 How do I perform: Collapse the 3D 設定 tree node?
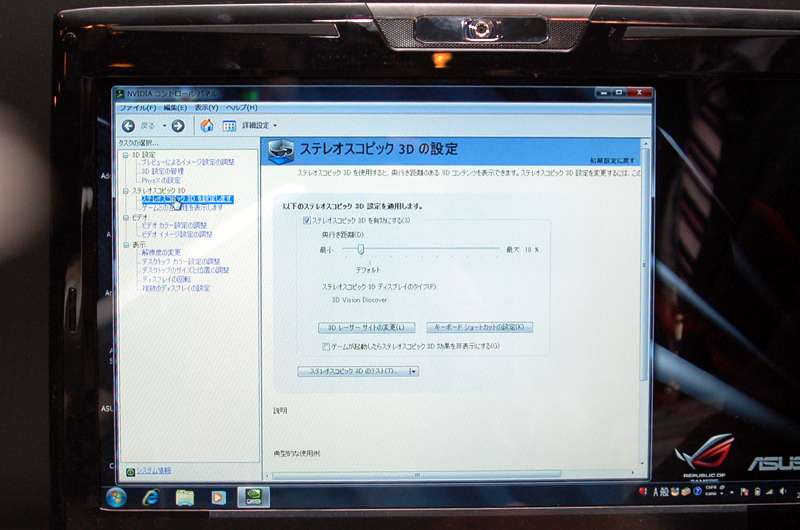point(126,155)
